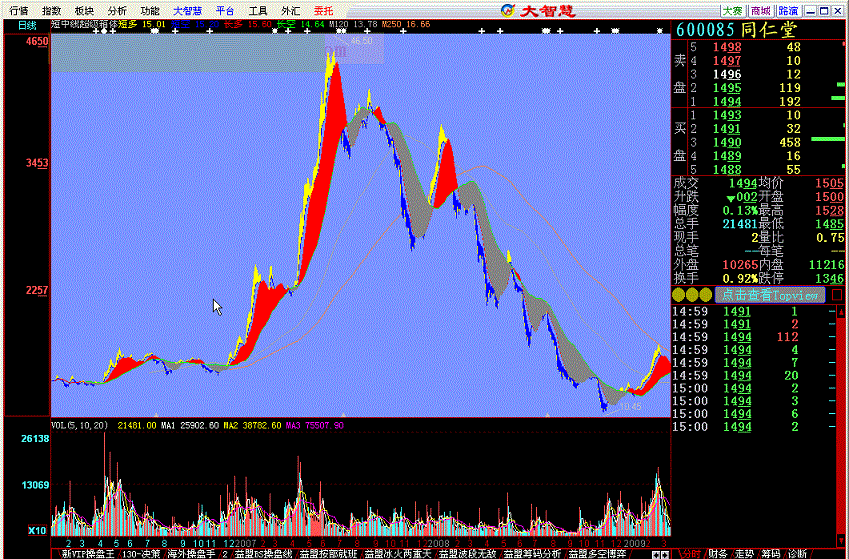Screen dimensions: 849x559
Task: Switch to the 财务 tab
Action: point(717,554)
